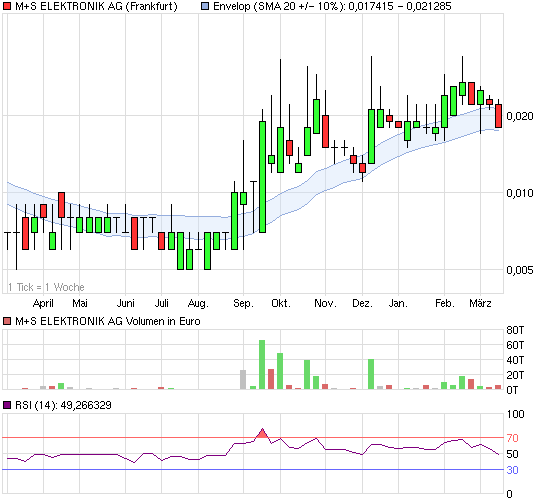Click the red RSI 70 level label
This screenshot has width=545, height=502.
coord(513,438)
